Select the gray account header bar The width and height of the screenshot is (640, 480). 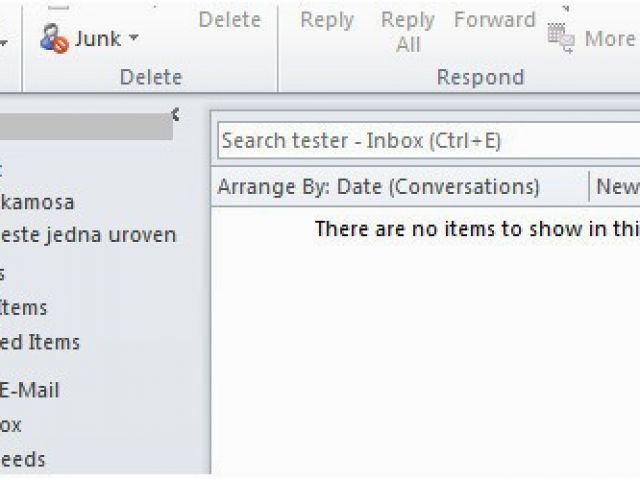click(x=86, y=127)
